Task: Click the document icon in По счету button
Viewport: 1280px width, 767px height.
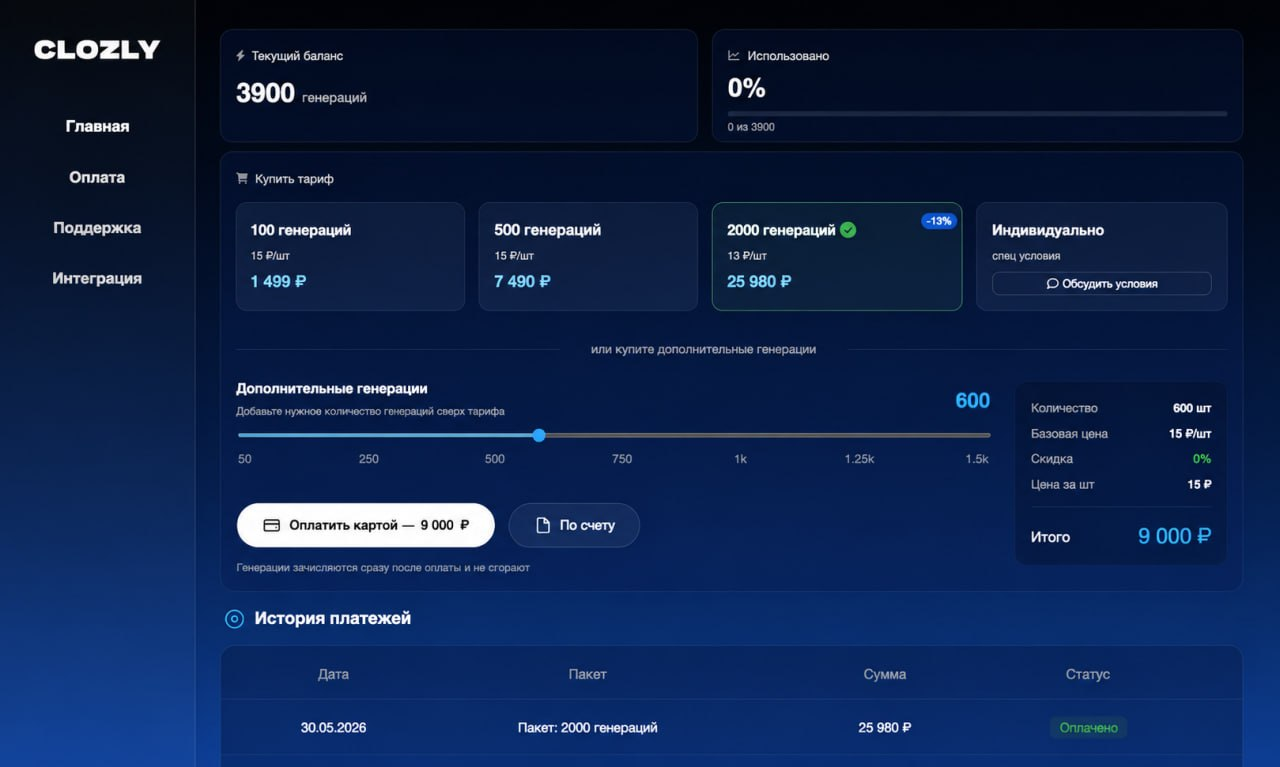Action: pyautogui.click(x=543, y=525)
